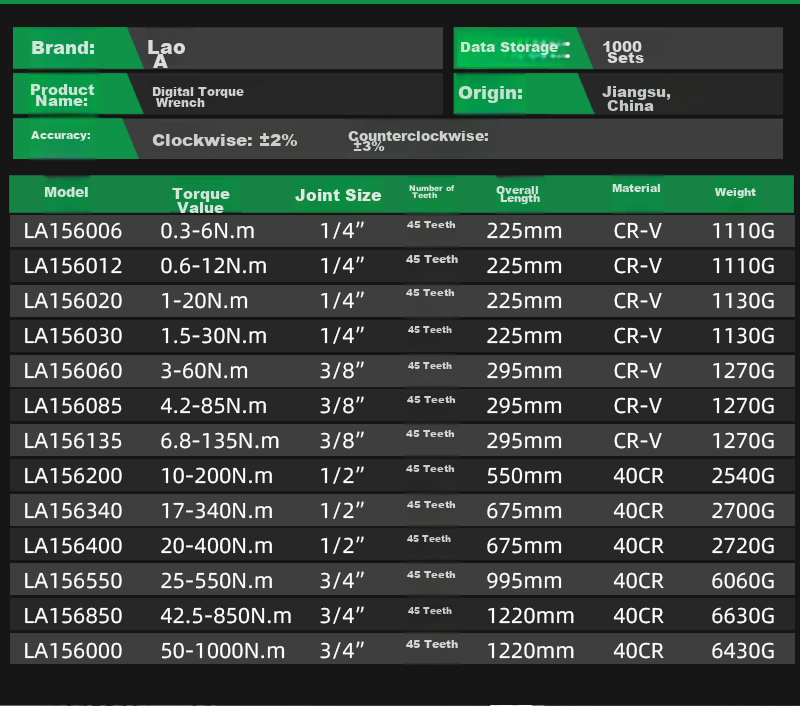The width and height of the screenshot is (800, 706).
Task: Select the "550mm" overall length cell
Action: (524, 476)
